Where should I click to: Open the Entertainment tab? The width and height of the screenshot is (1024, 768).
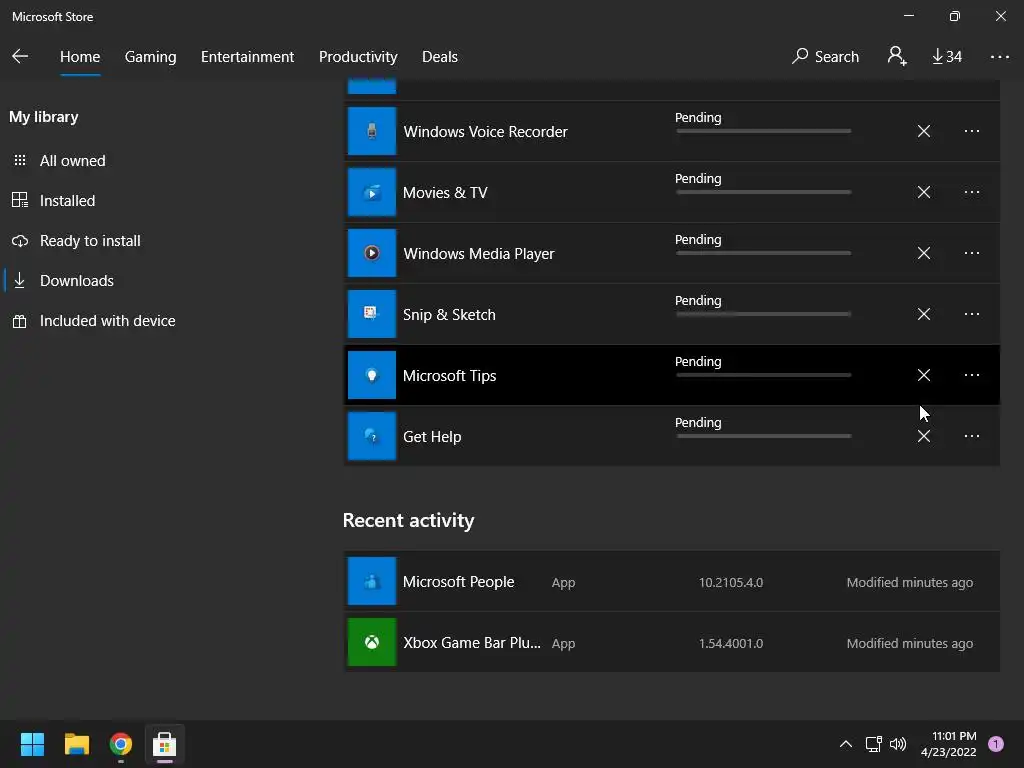pyautogui.click(x=248, y=57)
